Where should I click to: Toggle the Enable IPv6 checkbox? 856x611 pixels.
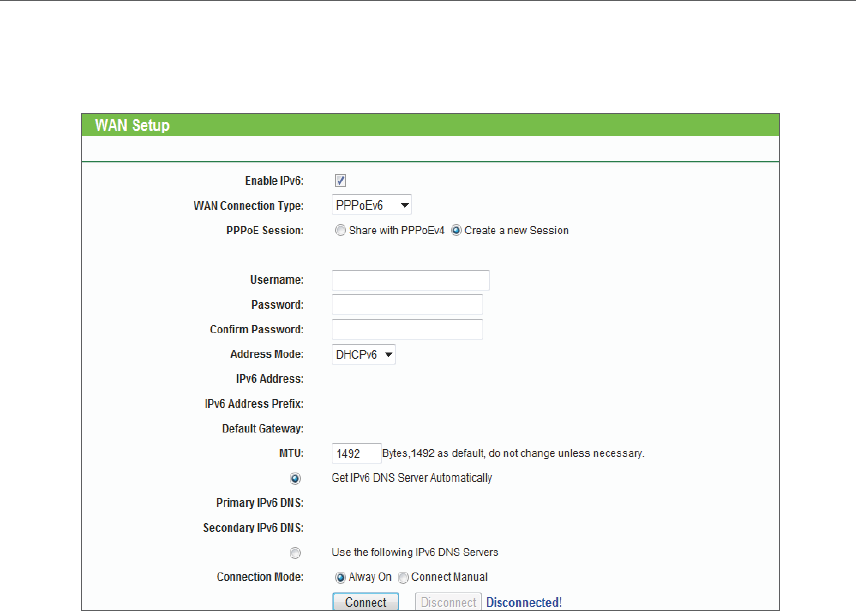[x=340, y=181]
